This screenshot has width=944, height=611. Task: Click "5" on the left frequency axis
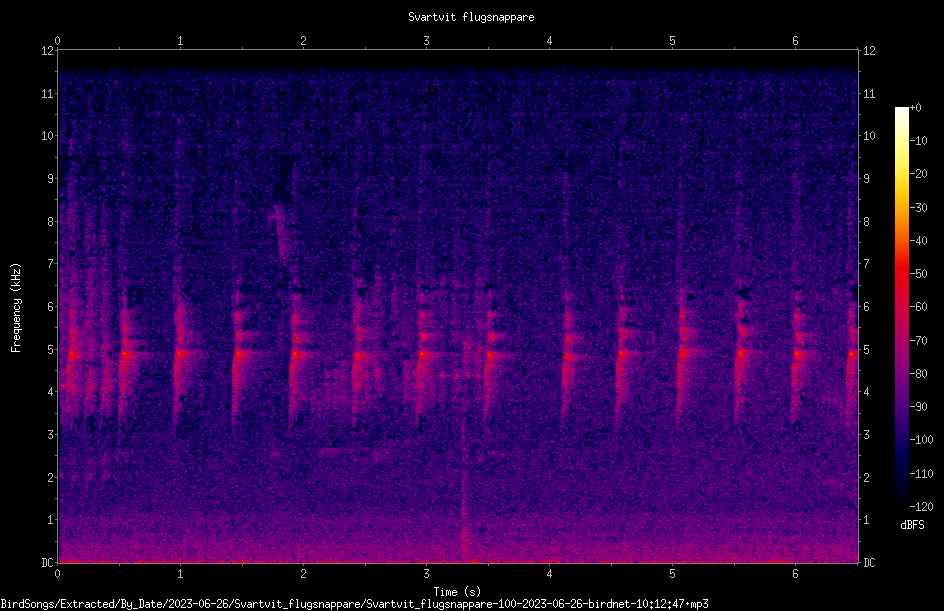pos(51,350)
